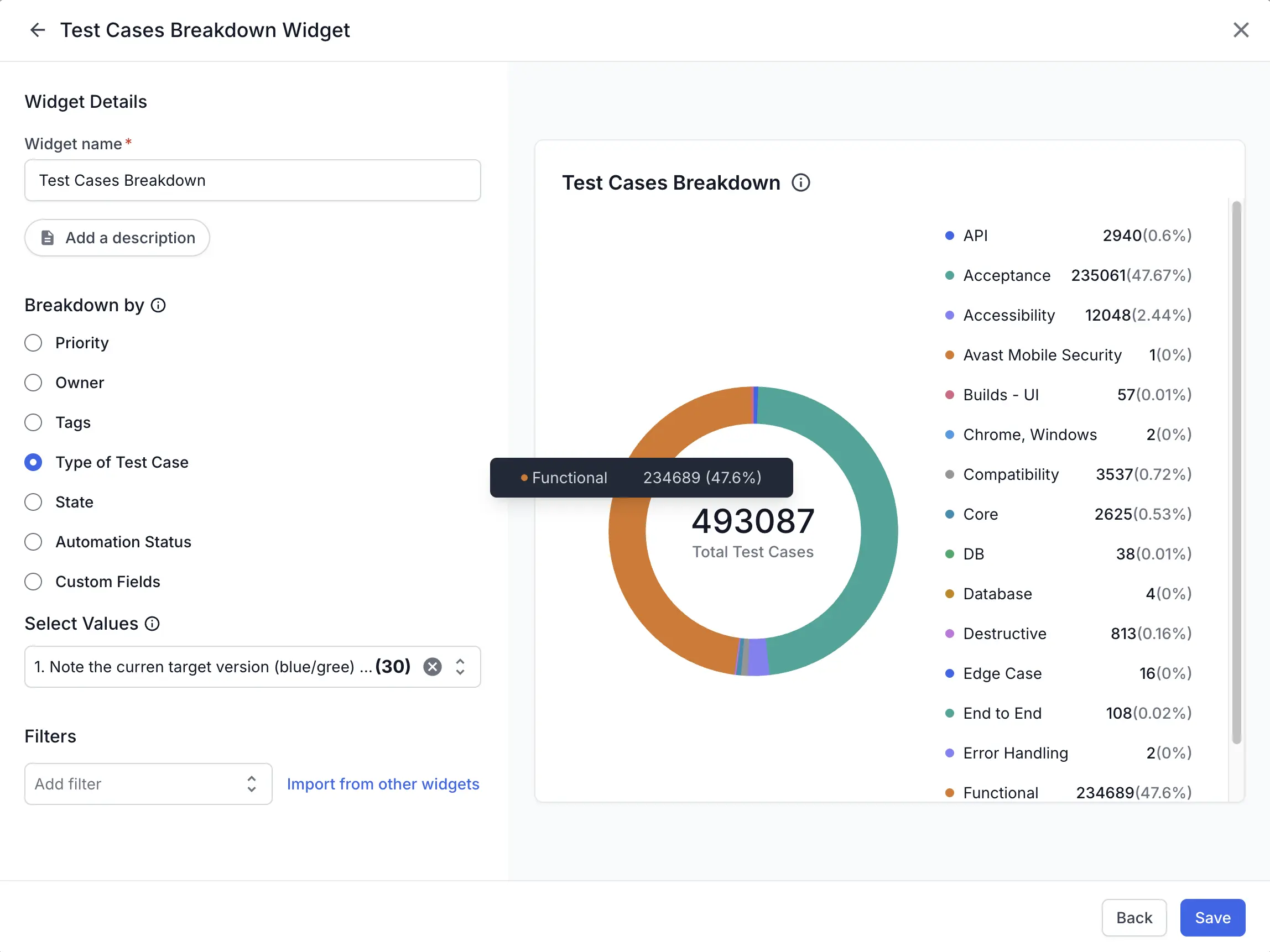Select the Automation Status radio button
The image size is (1270, 952).
click(33, 542)
